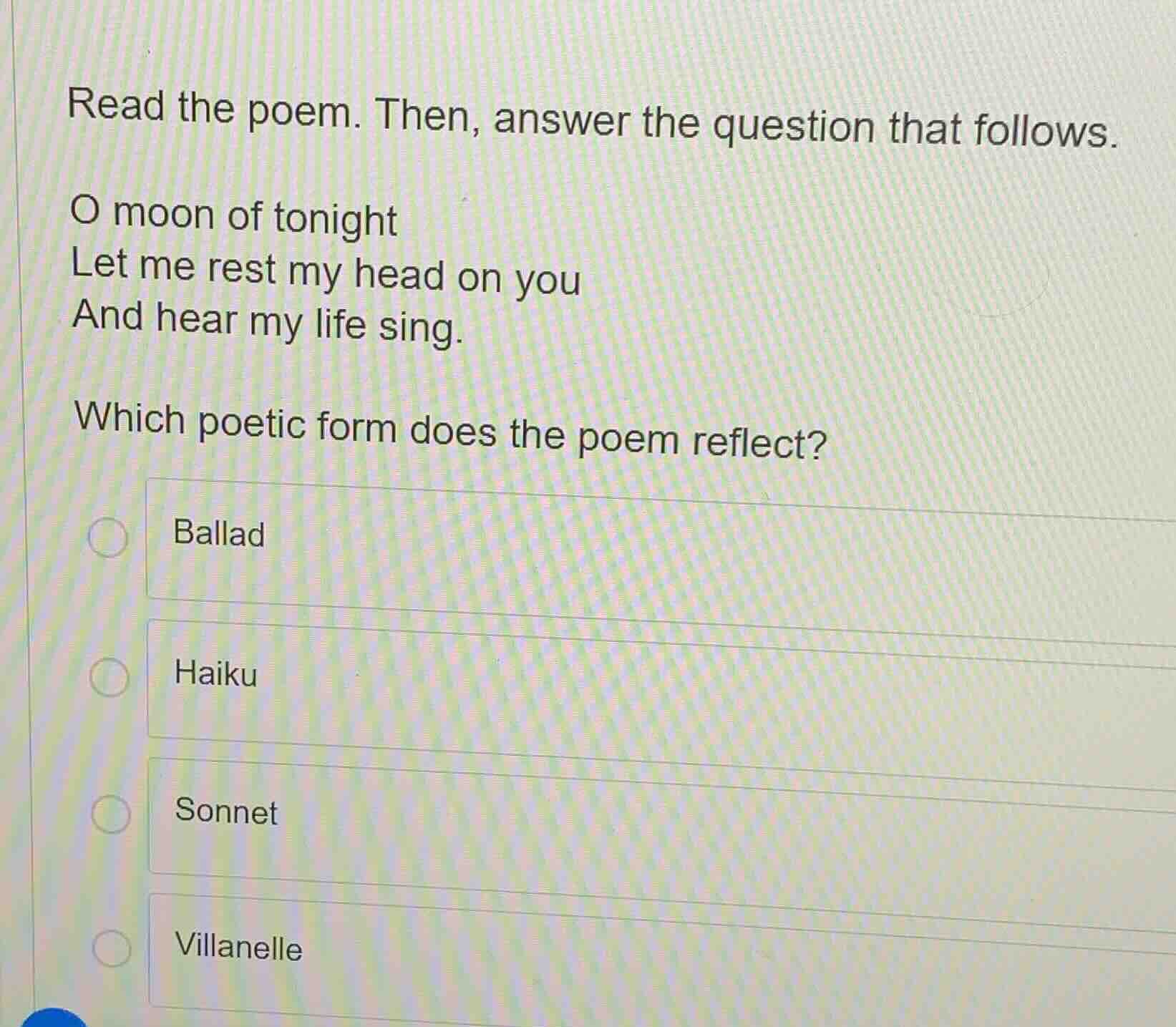1176x1027 pixels.
Task: Select the Ballad radio button
Action: point(110,535)
